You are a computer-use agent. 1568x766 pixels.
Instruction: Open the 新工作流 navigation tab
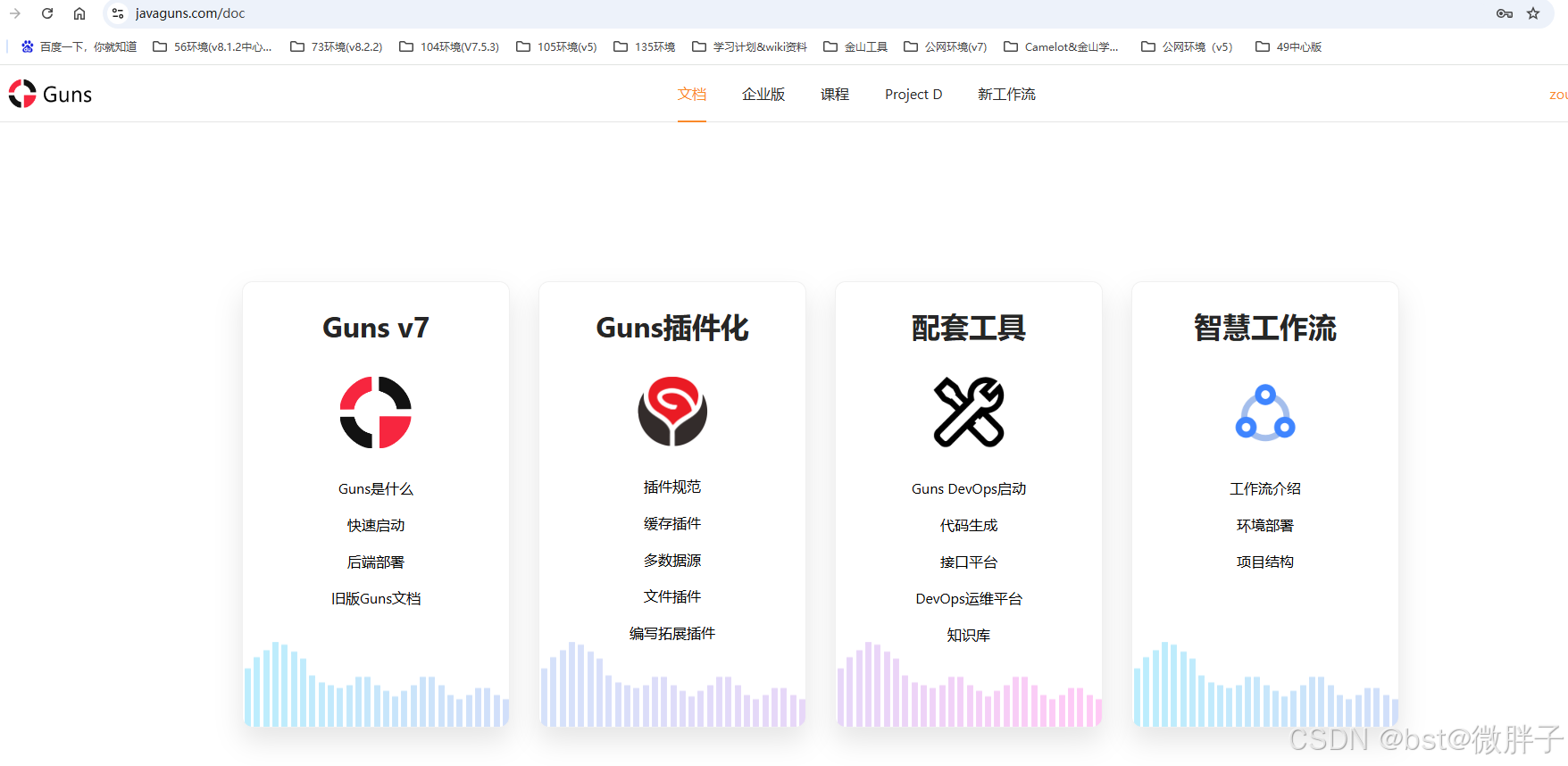click(1006, 94)
